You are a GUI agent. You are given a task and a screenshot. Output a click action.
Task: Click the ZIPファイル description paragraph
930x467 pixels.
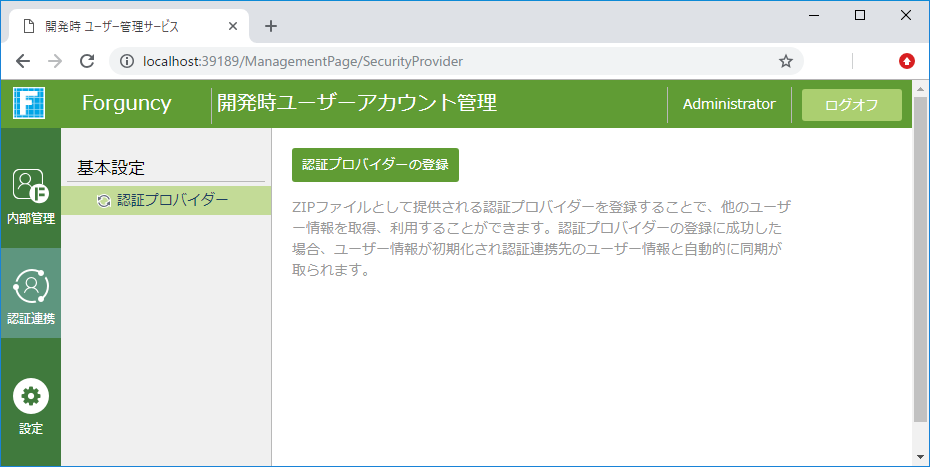coord(542,239)
